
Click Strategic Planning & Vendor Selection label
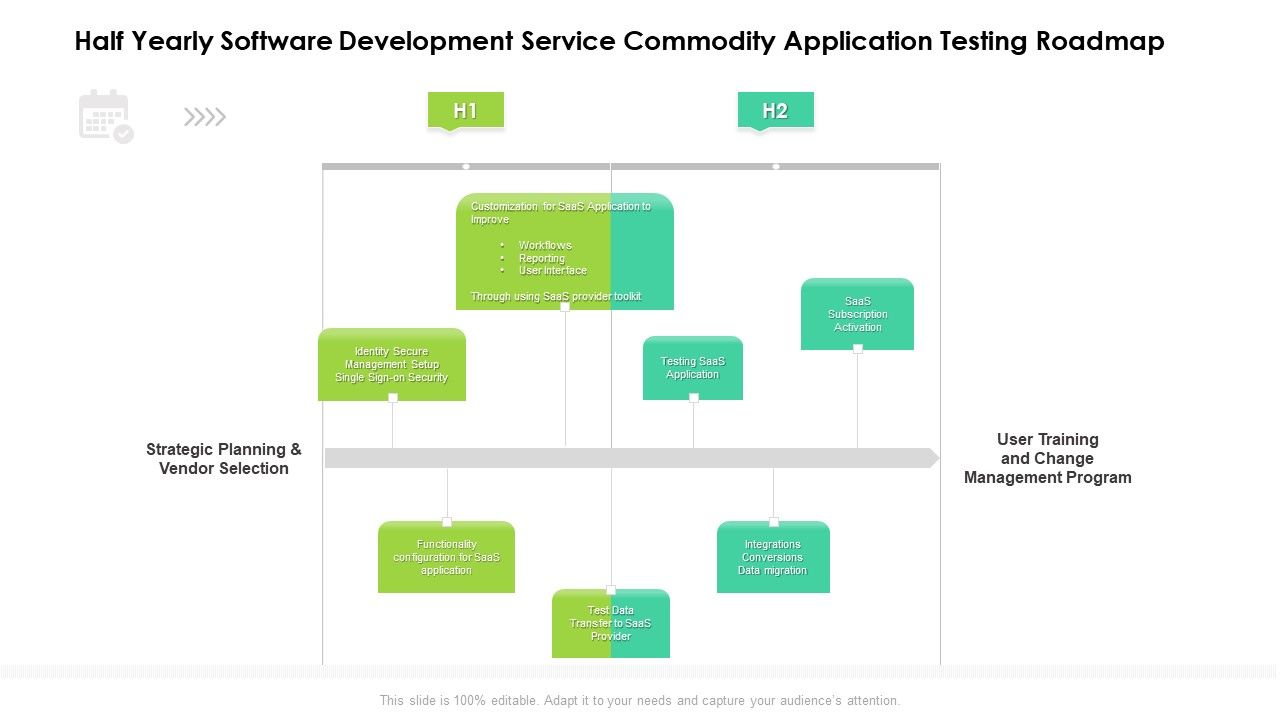(224, 459)
